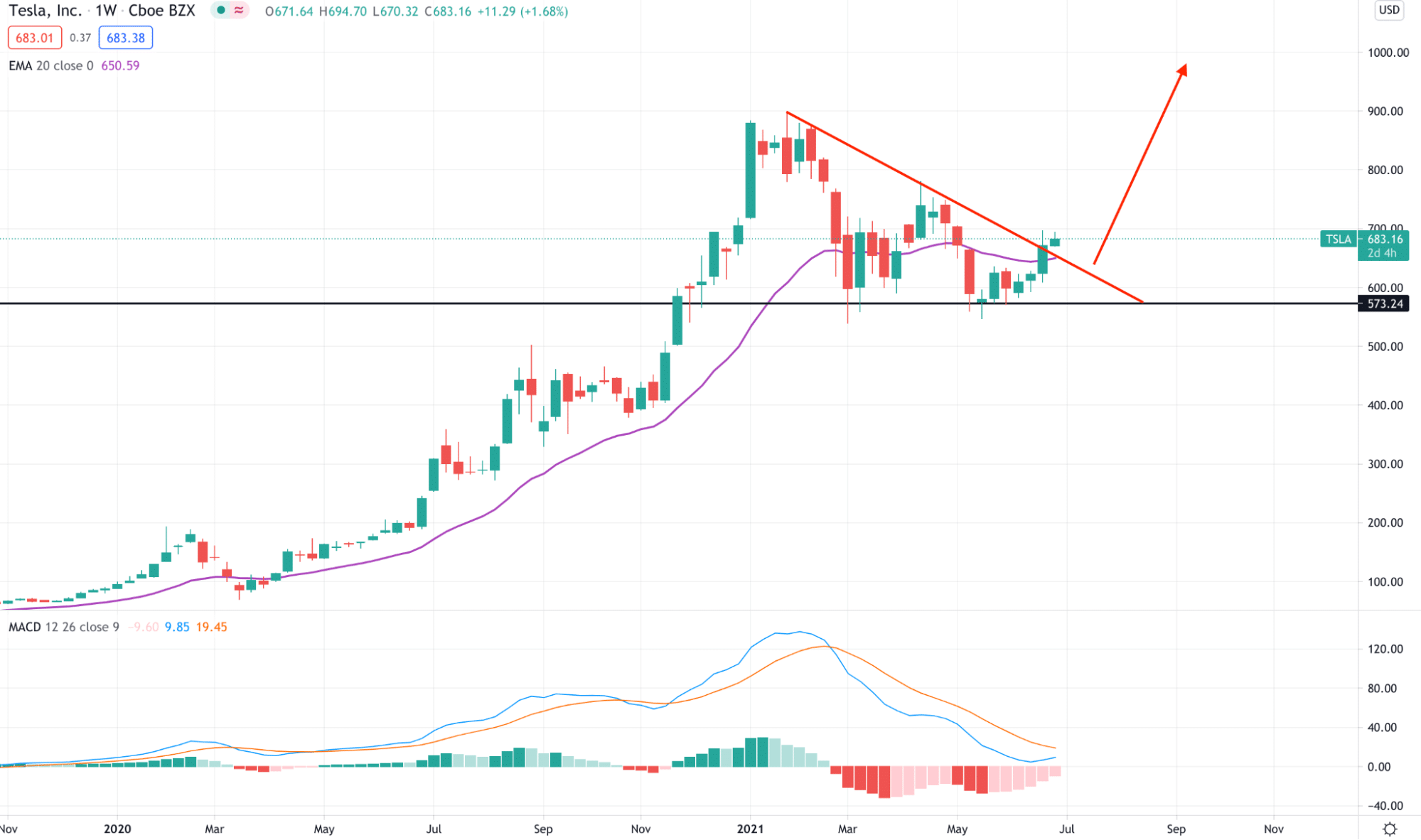Screen dimensions: 1421x840
Task: Click the red 683.01 sell price button
Action: [x=35, y=38]
